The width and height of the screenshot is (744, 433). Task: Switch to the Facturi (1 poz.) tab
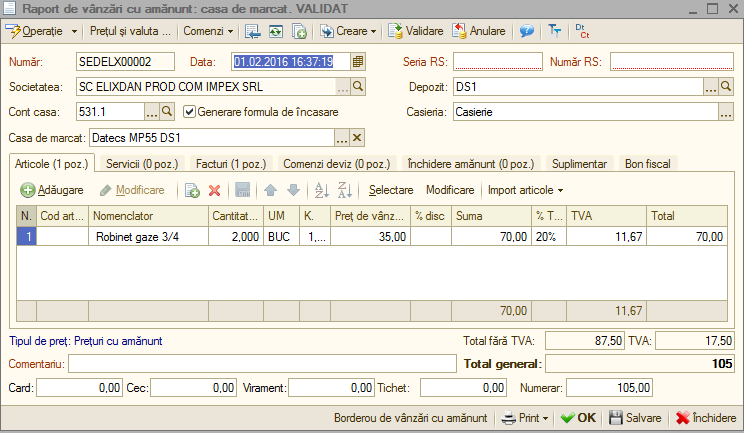(x=231, y=164)
